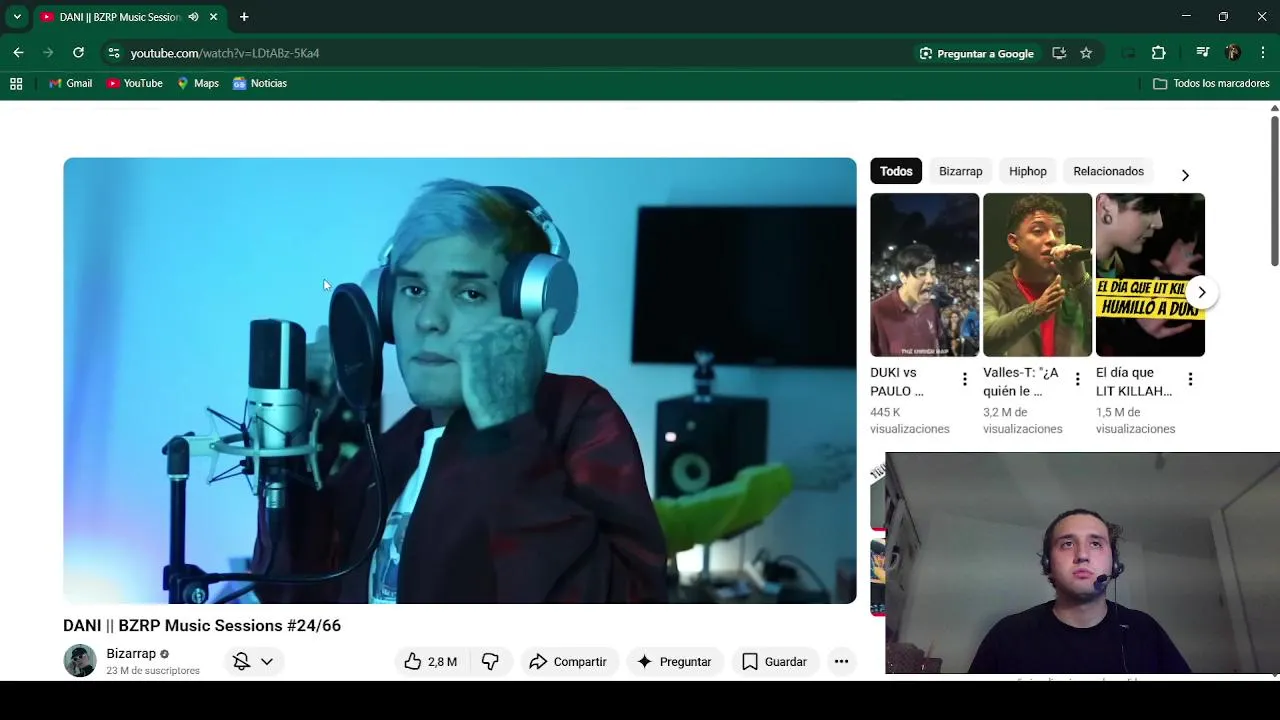
Task: Open the apps grid in bookmarks bar
Action: [16, 84]
